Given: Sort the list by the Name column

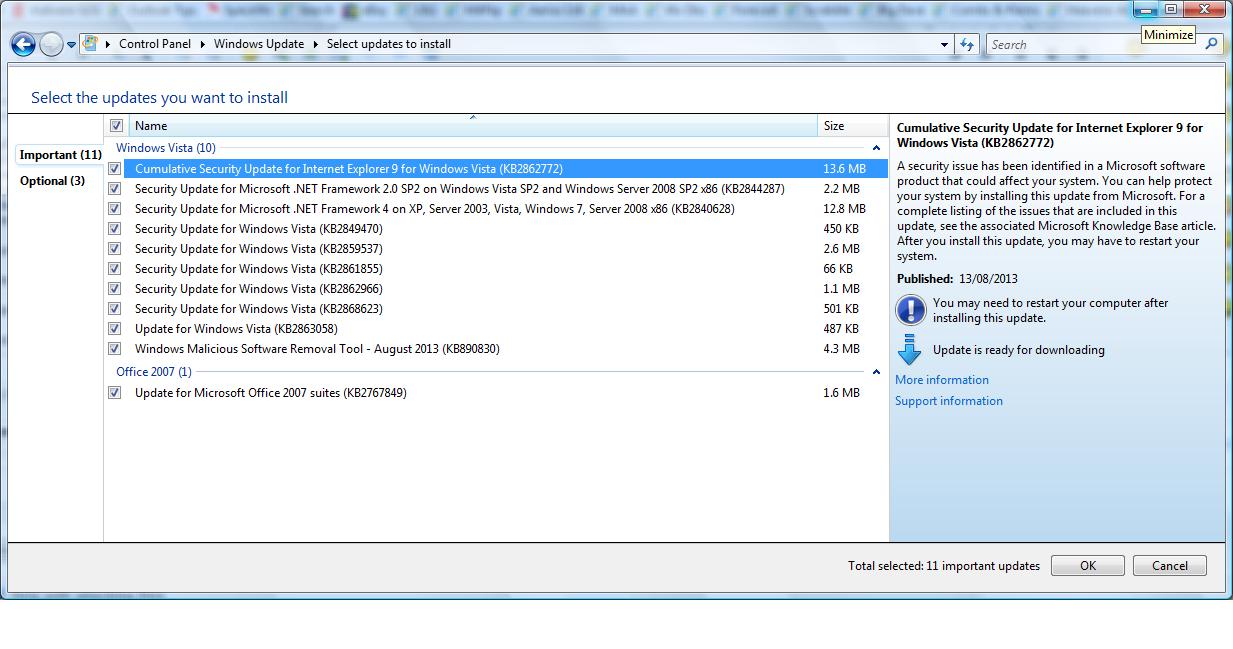Looking at the screenshot, I should coord(473,126).
